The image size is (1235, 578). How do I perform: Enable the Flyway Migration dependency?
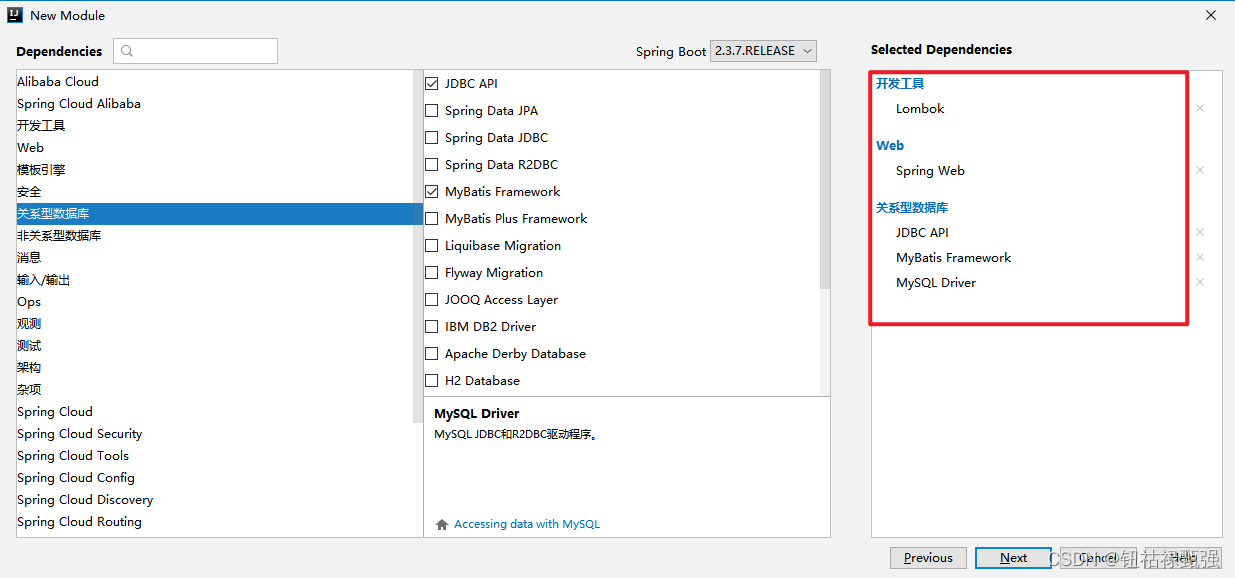(432, 272)
